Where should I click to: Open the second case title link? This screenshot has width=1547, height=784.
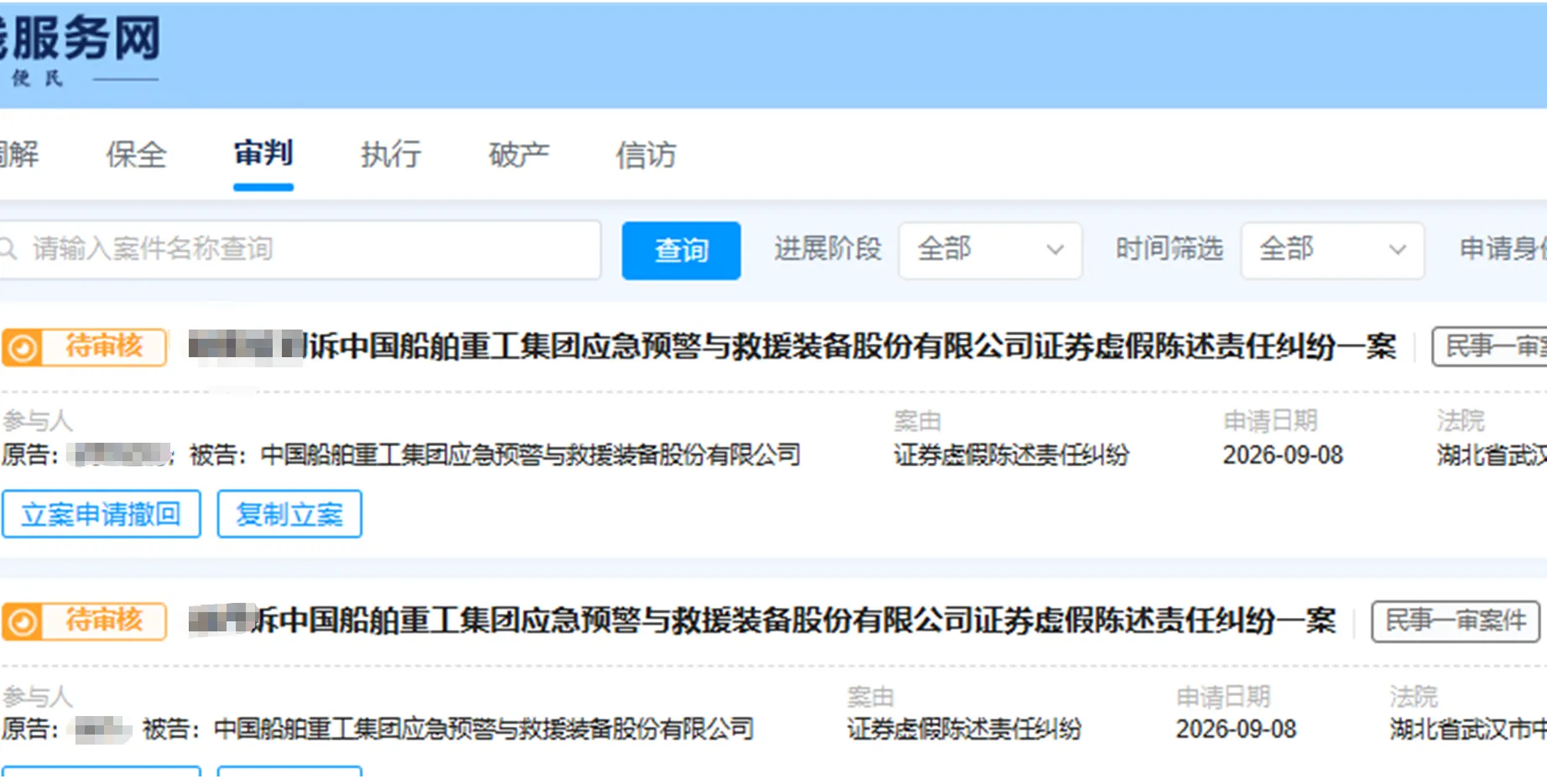click(762, 621)
